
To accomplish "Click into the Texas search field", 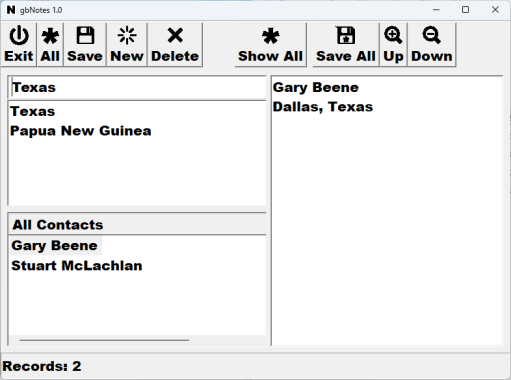I will (137, 88).
